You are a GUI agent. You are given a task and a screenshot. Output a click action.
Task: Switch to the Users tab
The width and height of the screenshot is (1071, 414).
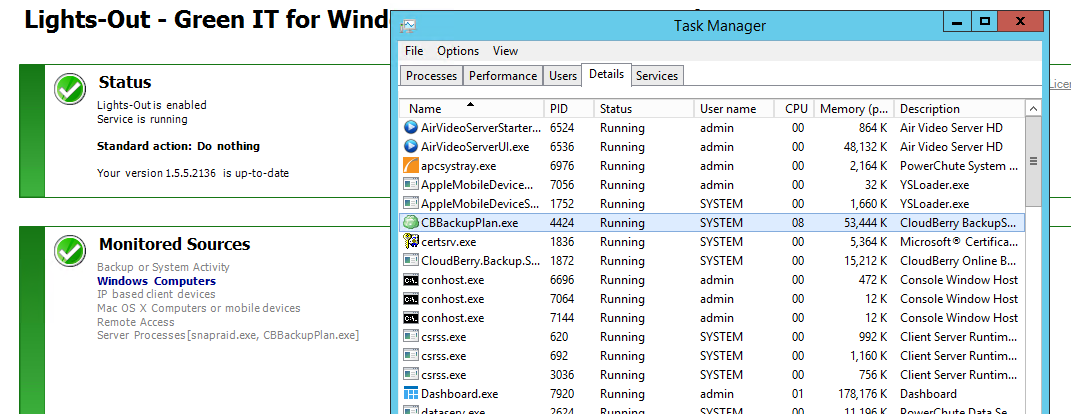[563, 76]
